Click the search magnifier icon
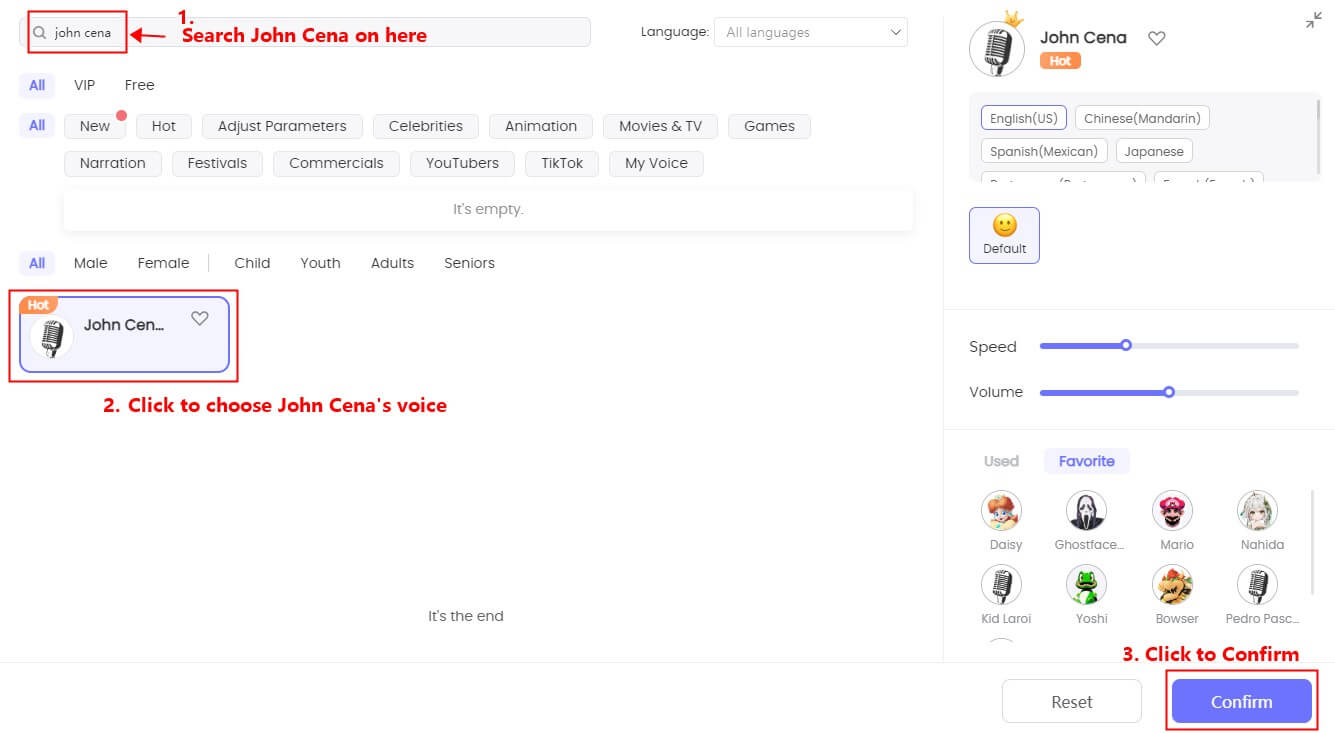 (x=40, y=33)
